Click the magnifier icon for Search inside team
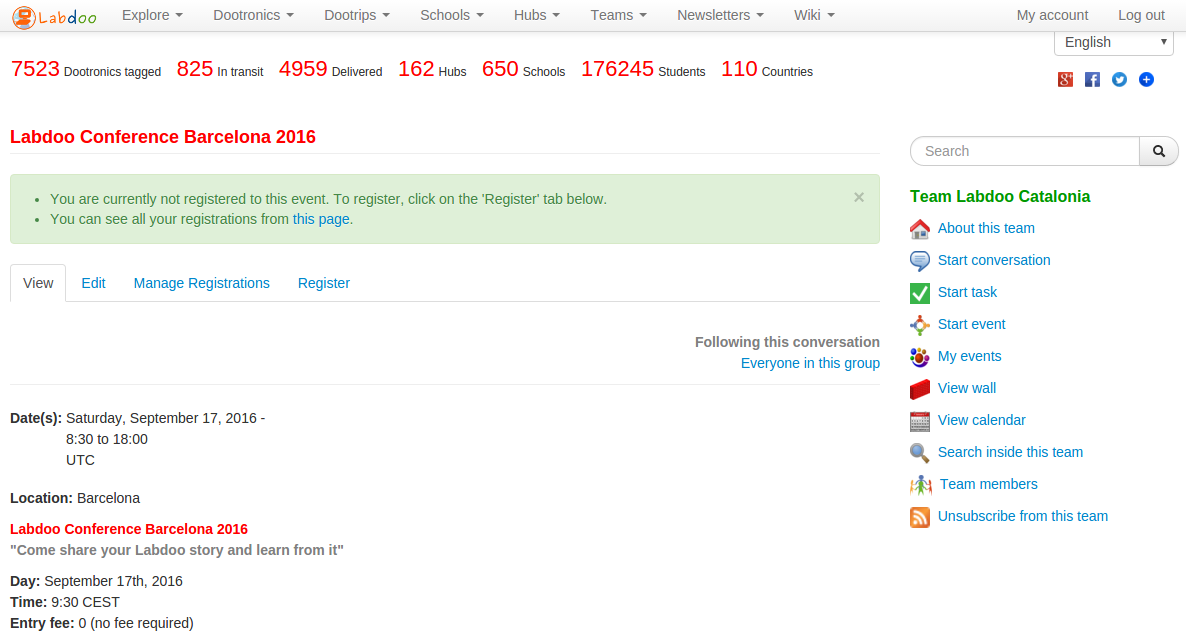Viewport: 1186px width, 635px height. pyautogui.click(x=920, y=453)
